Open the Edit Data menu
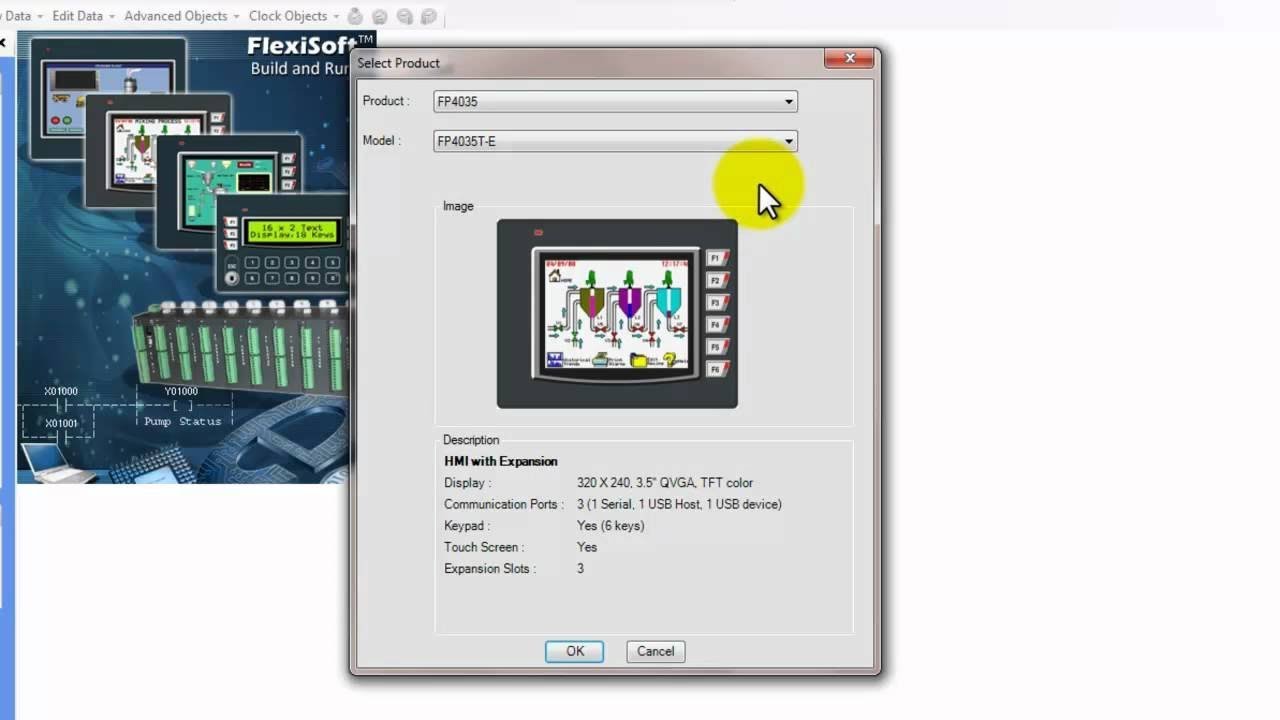 [83, 16]
